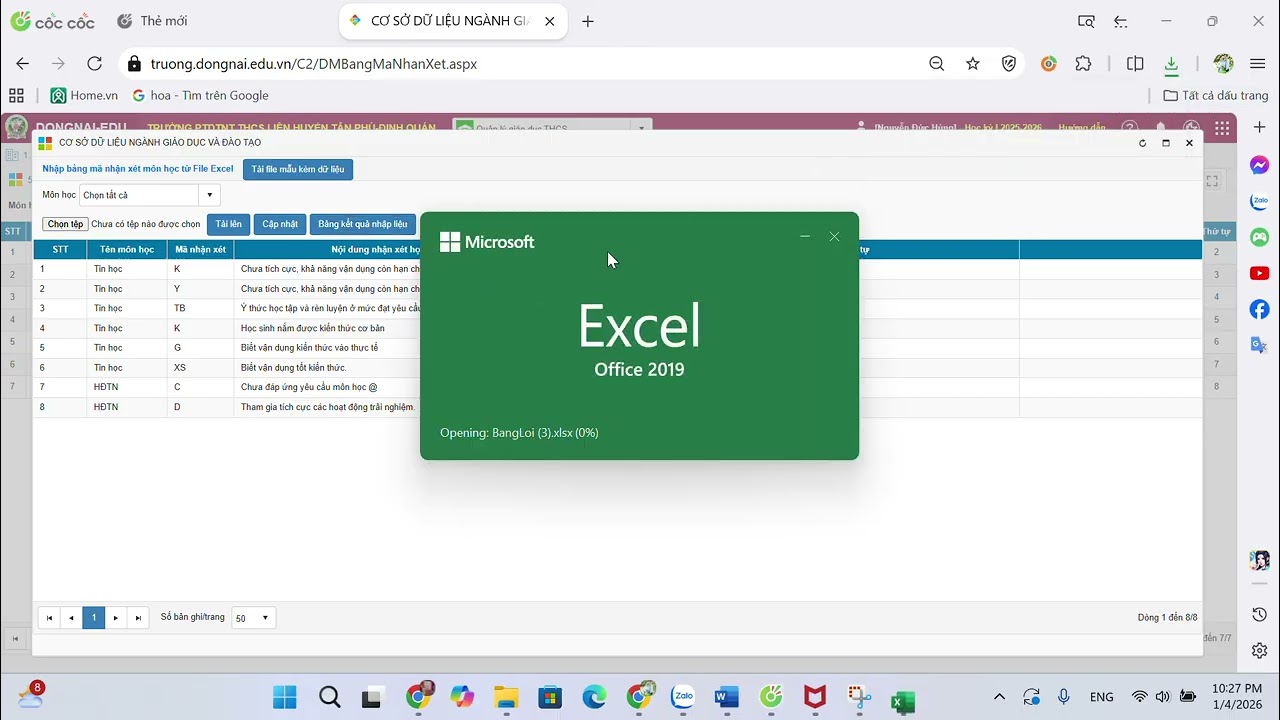Select the CƠ SỞ DỮ LIỆU NGÀNH browser tab
Screen dimensions: 1280x720
(451, 21)
